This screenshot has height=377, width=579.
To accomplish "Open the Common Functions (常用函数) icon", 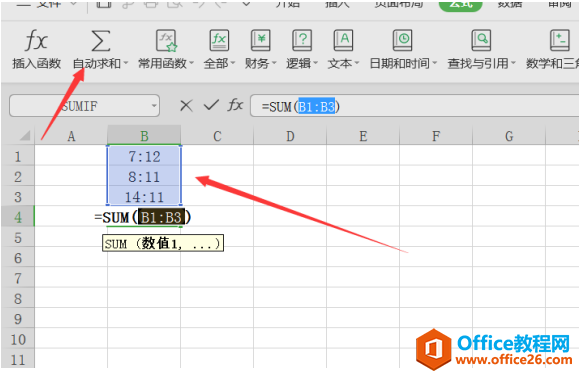I will [166, 40].
